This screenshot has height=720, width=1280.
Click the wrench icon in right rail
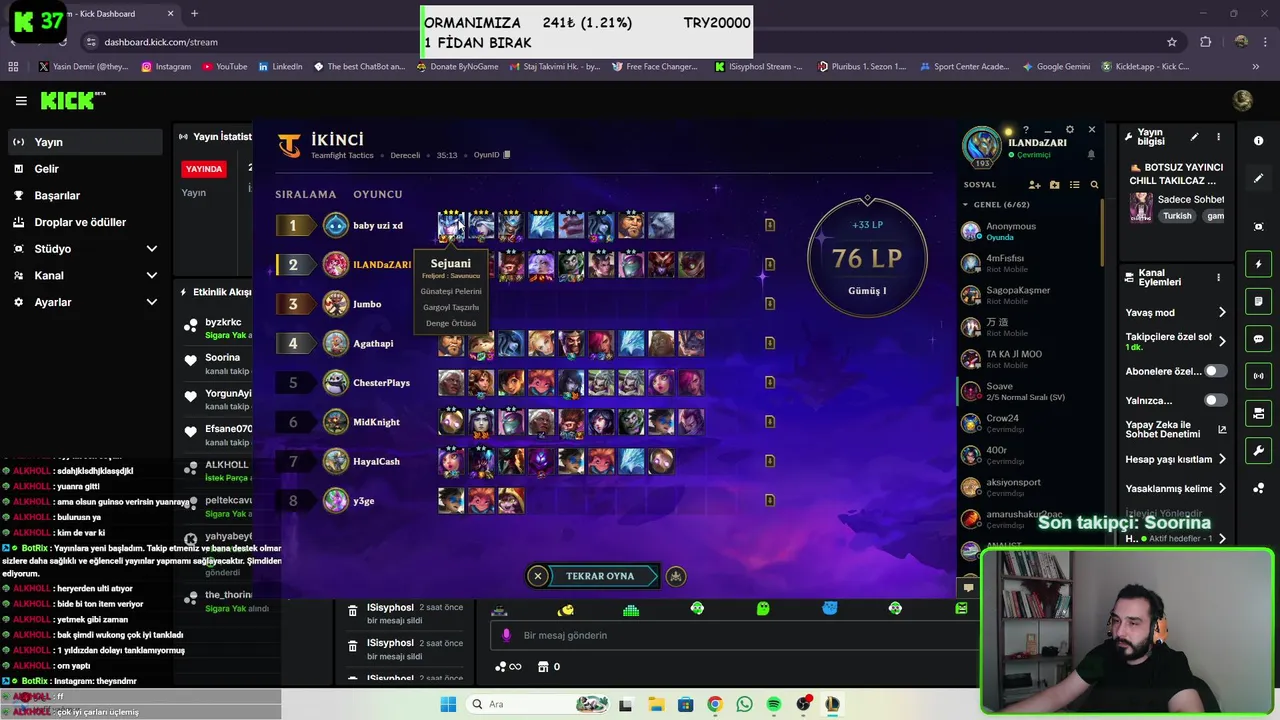[x=1259, y=451]
